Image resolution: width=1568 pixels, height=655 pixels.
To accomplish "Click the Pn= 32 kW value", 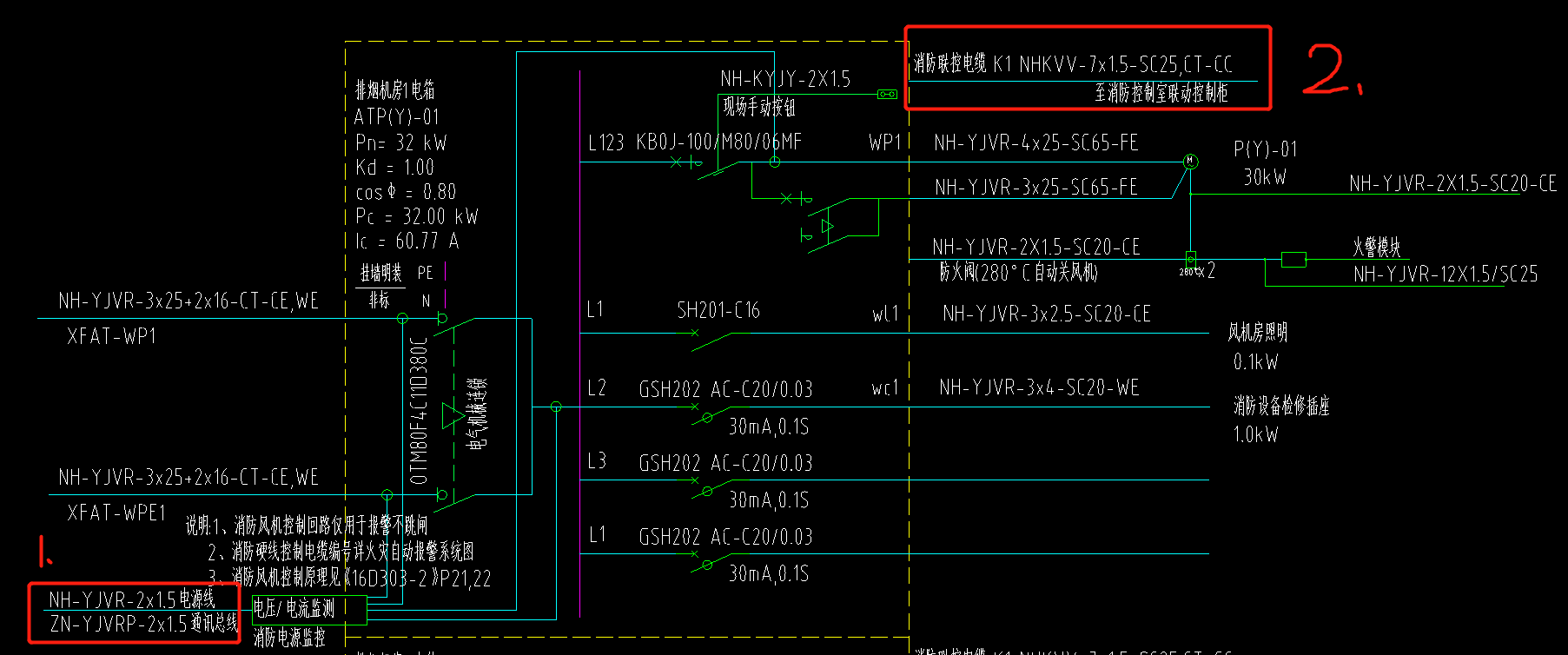I will (400, 142).
